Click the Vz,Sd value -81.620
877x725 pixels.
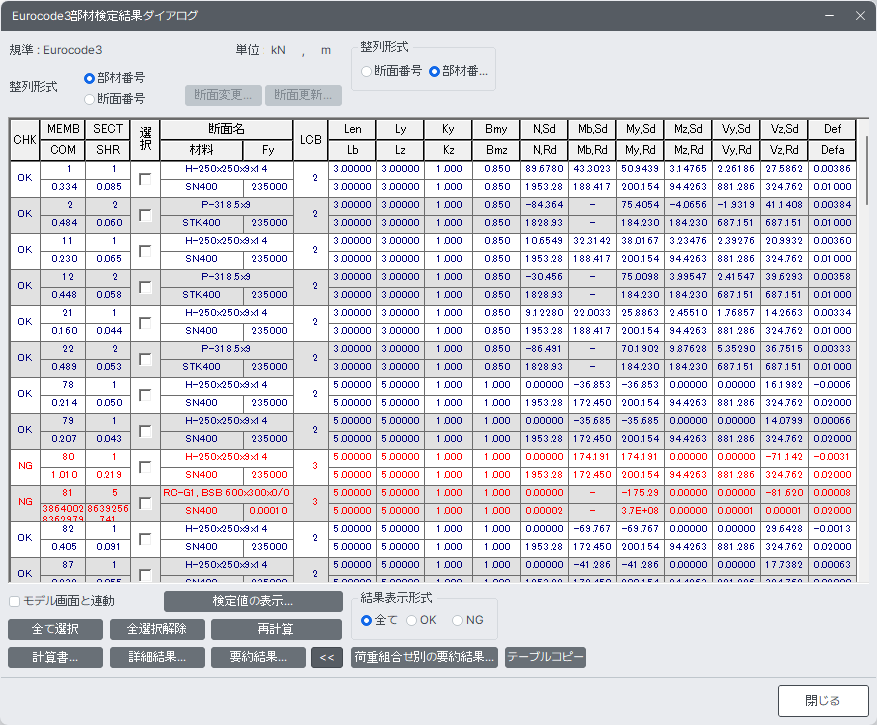[784, 493]
